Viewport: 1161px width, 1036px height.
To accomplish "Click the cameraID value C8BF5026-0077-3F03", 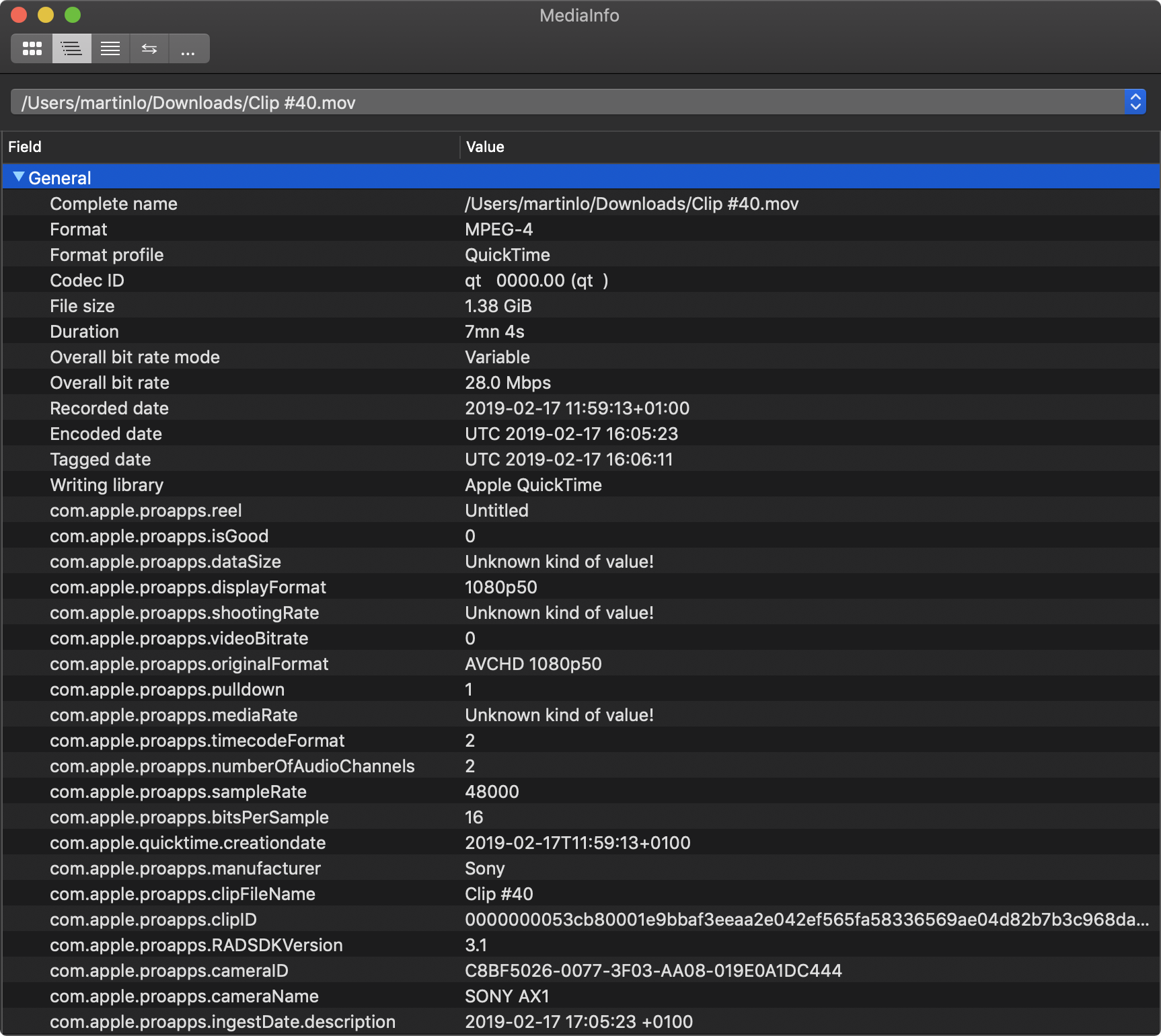I will [x=653, y=971].
